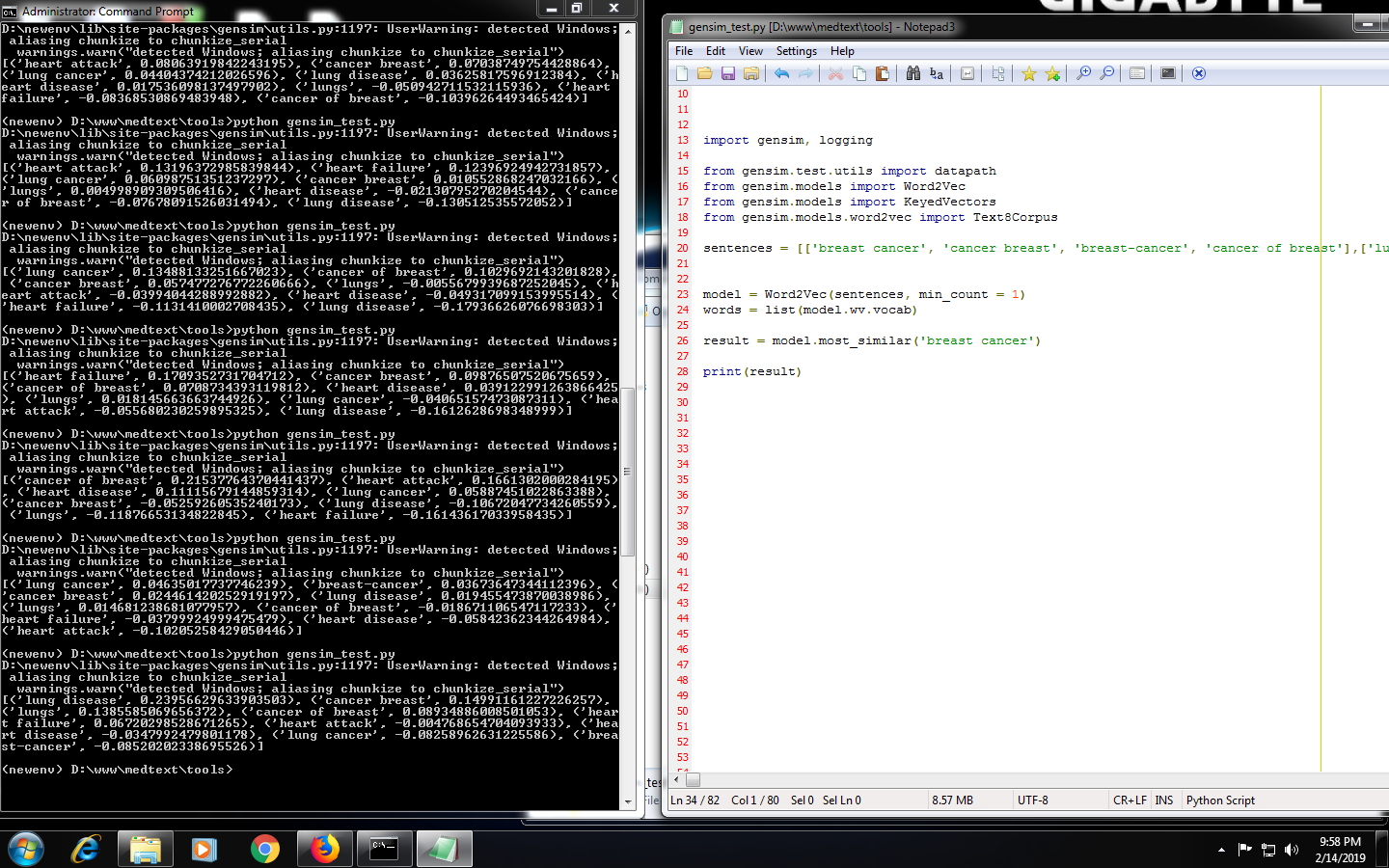Open the Find (binoculars) tool
1389x868 pixels.
point(912,73)
